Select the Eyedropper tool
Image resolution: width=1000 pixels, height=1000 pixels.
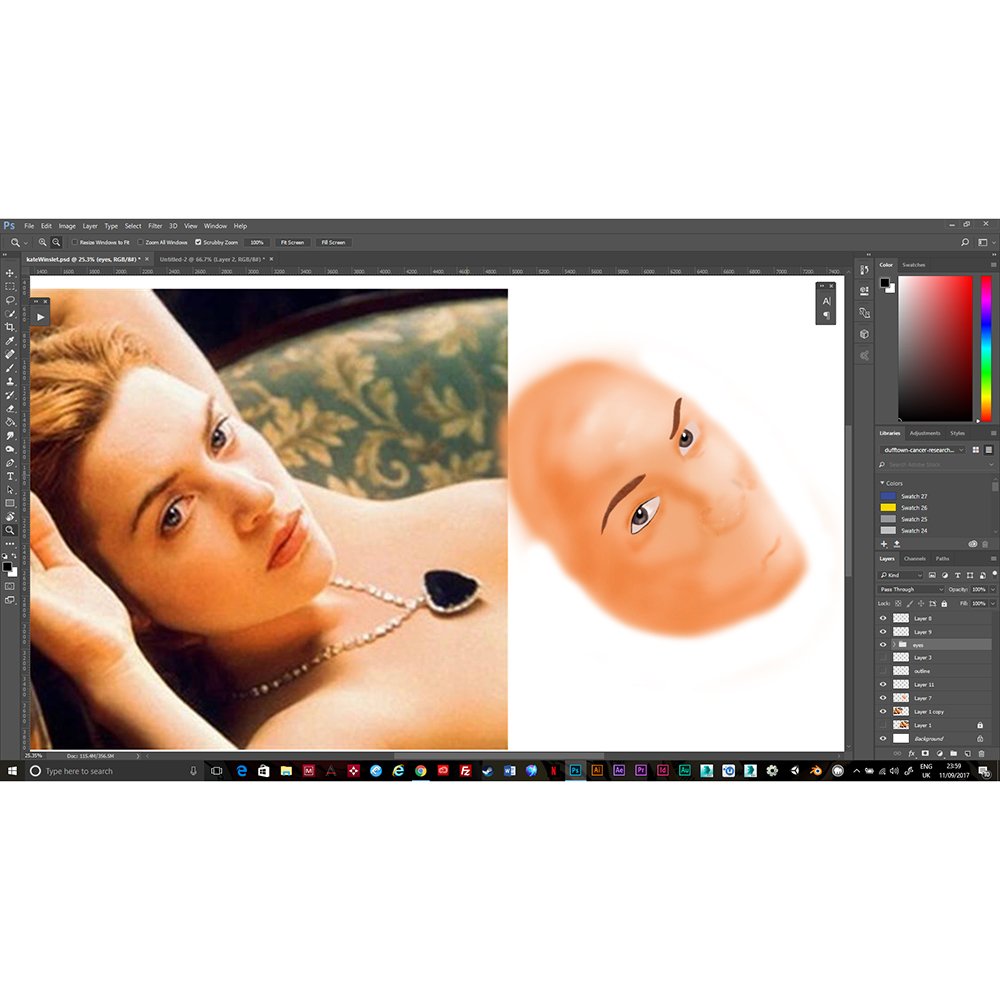[10, 341]
